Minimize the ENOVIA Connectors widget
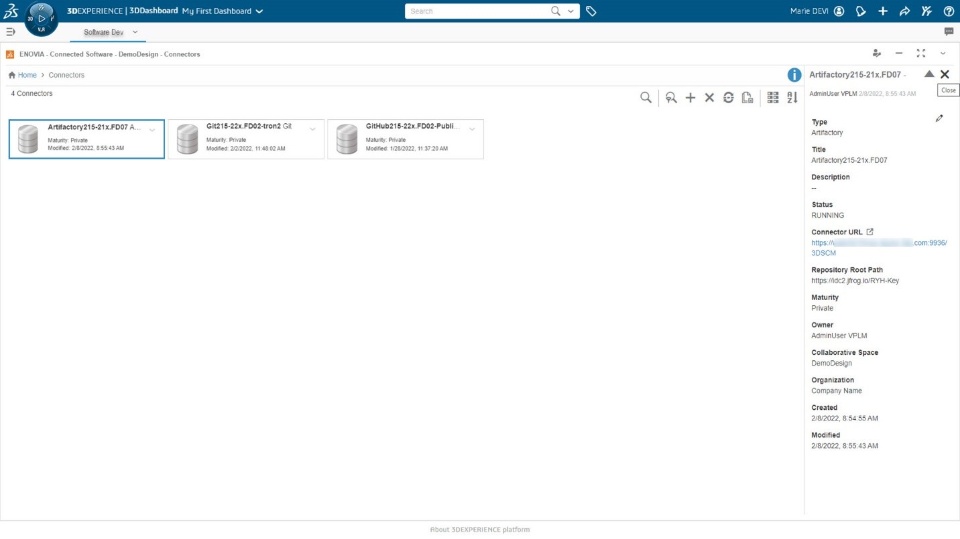960x539 pixels. click(x=899, y=53)
